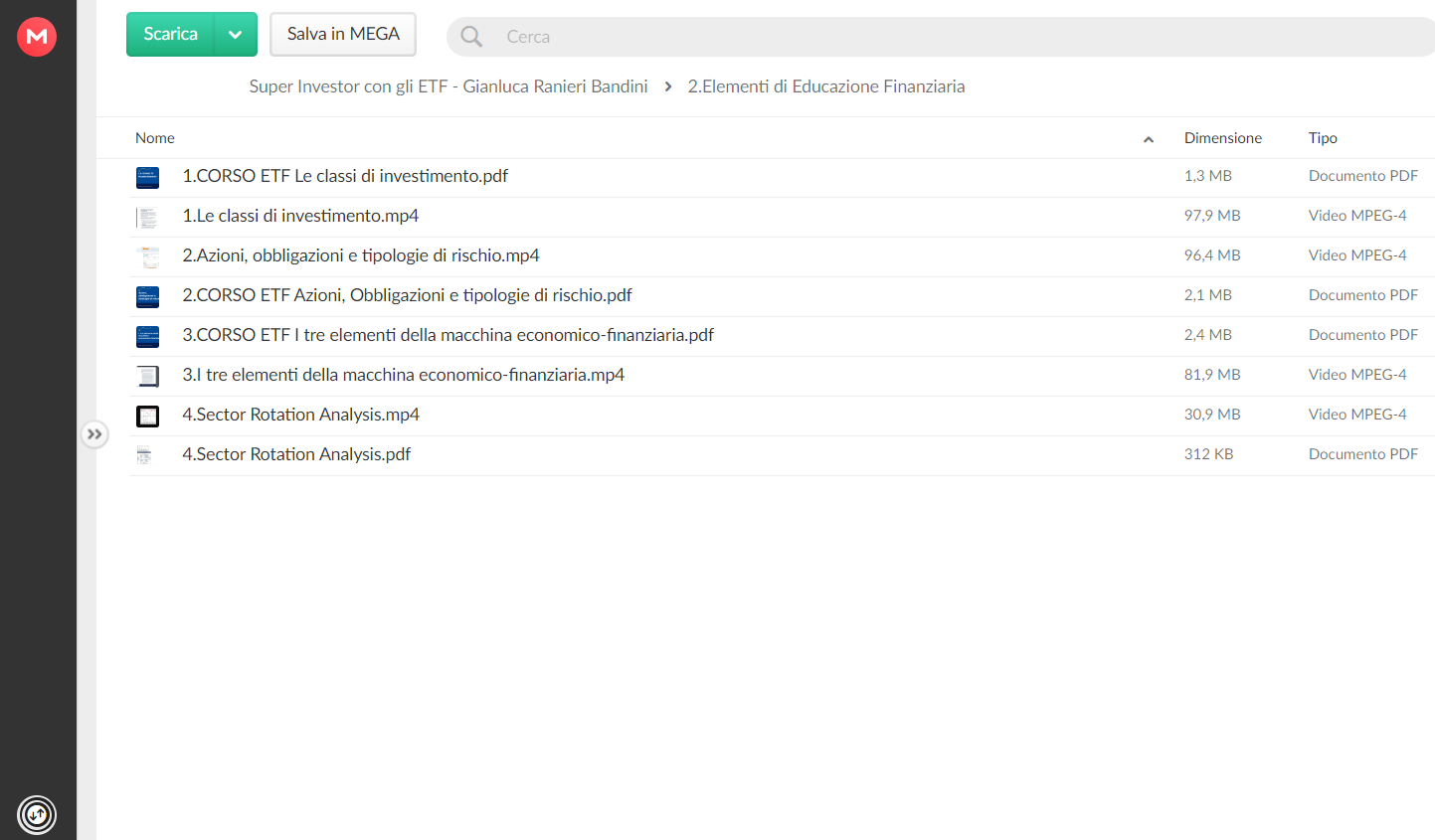Select 2.CORSO ETF Azioni, Obbligazioni PDF row
This screenshot has height=840, width=1435.
click(x=782, y=296)
